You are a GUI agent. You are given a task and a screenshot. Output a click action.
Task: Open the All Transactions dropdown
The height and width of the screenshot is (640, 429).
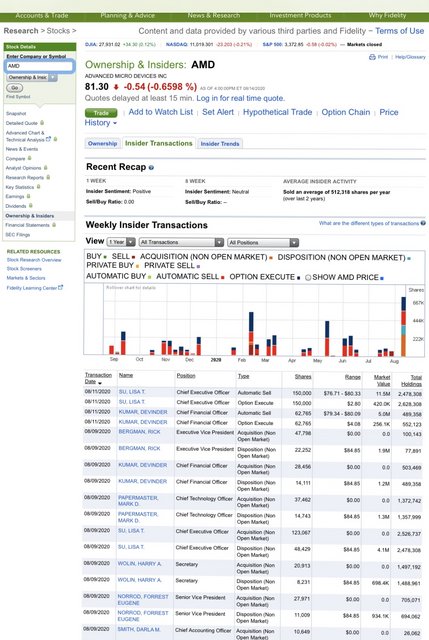[x=181, y=242]
